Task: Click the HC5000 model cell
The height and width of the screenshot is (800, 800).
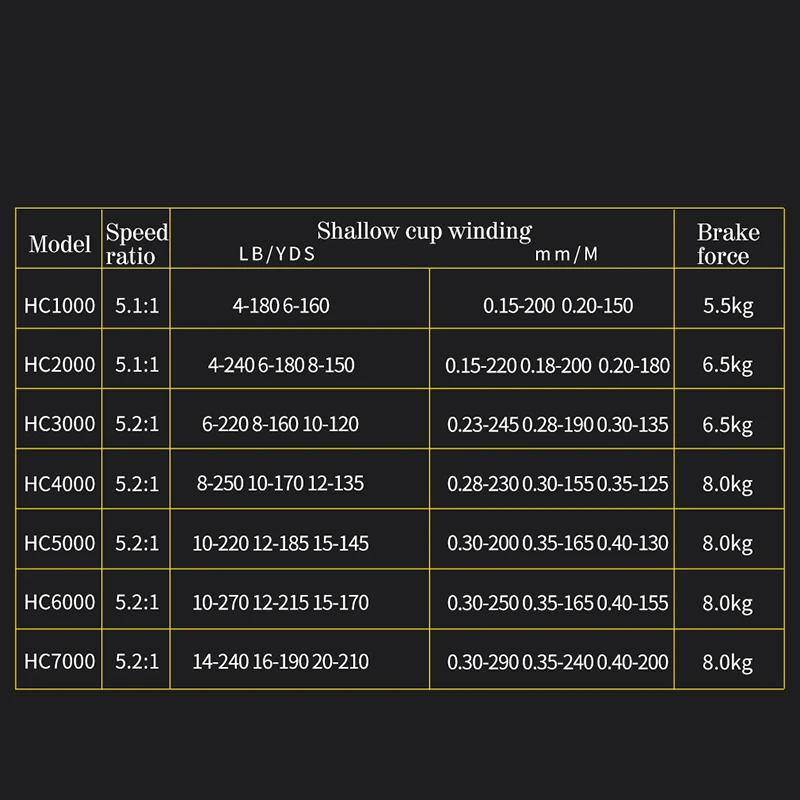Action: (x=60, y=543)
